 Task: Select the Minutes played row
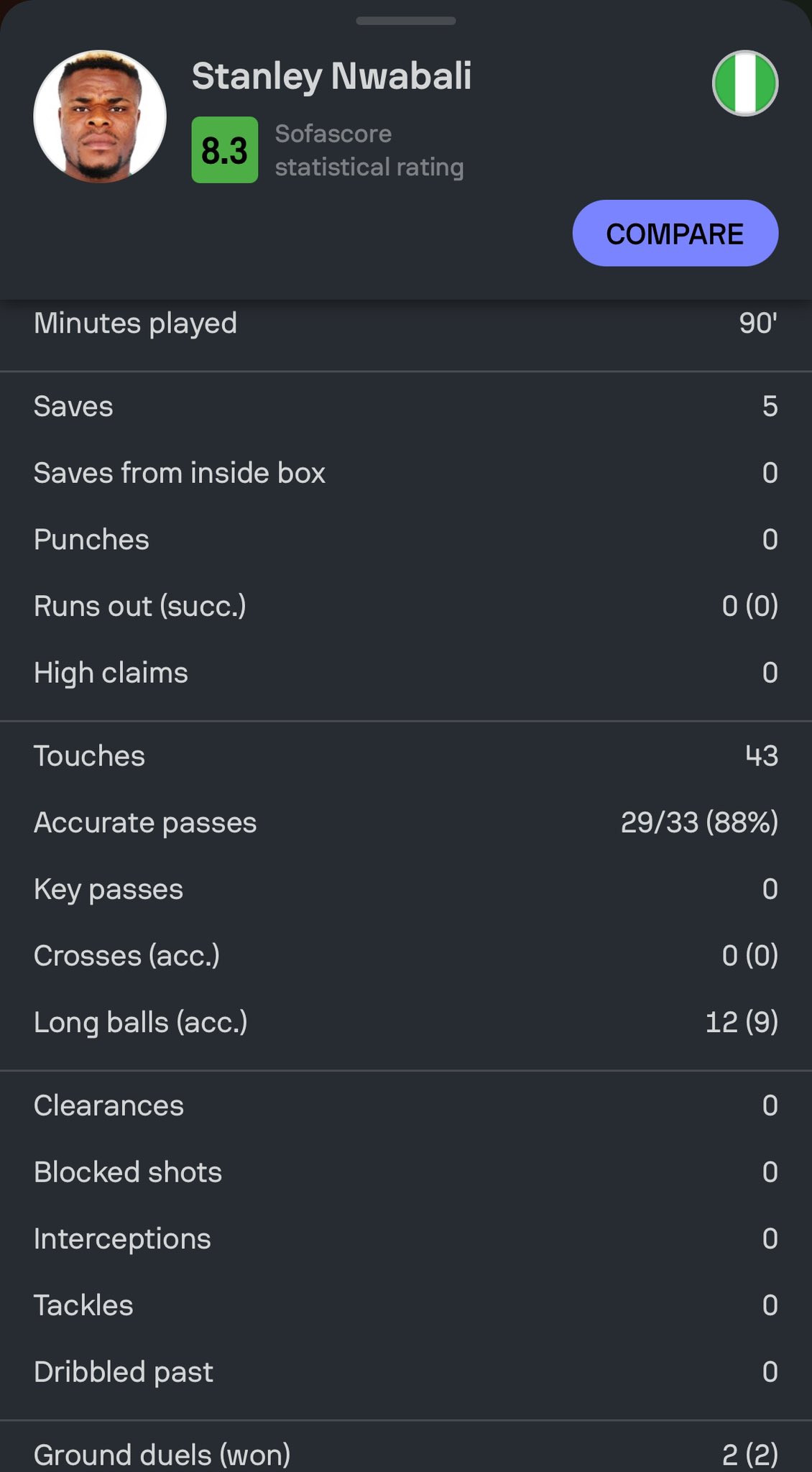tap(406, 323)
